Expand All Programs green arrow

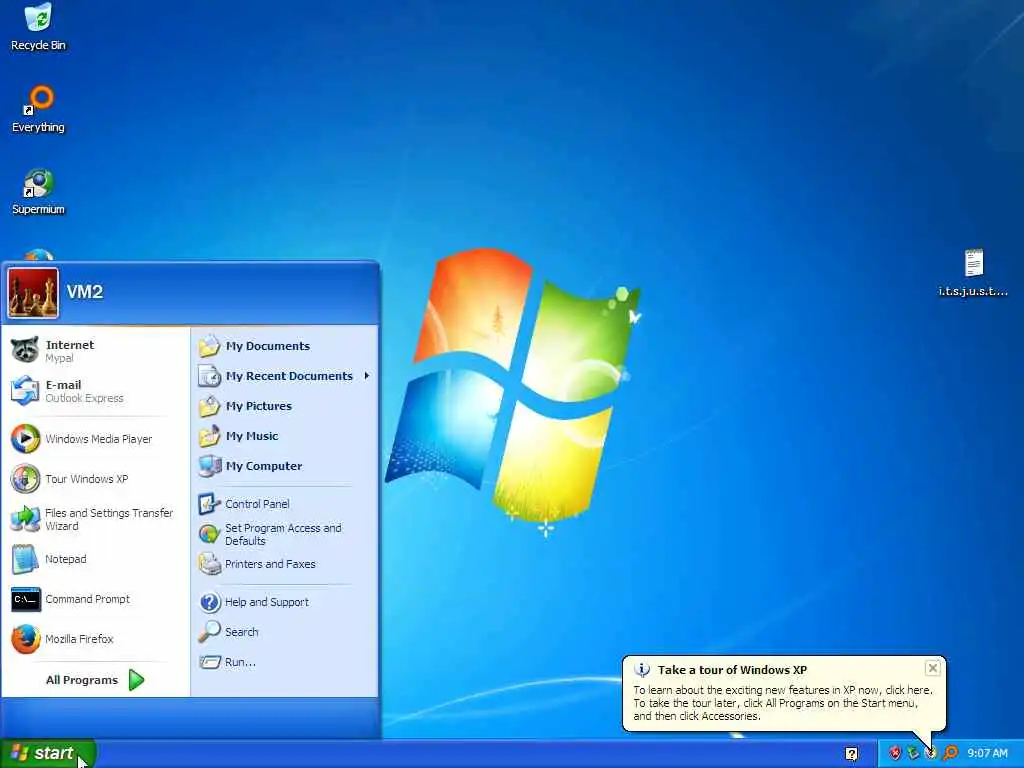tap(136, 680)
